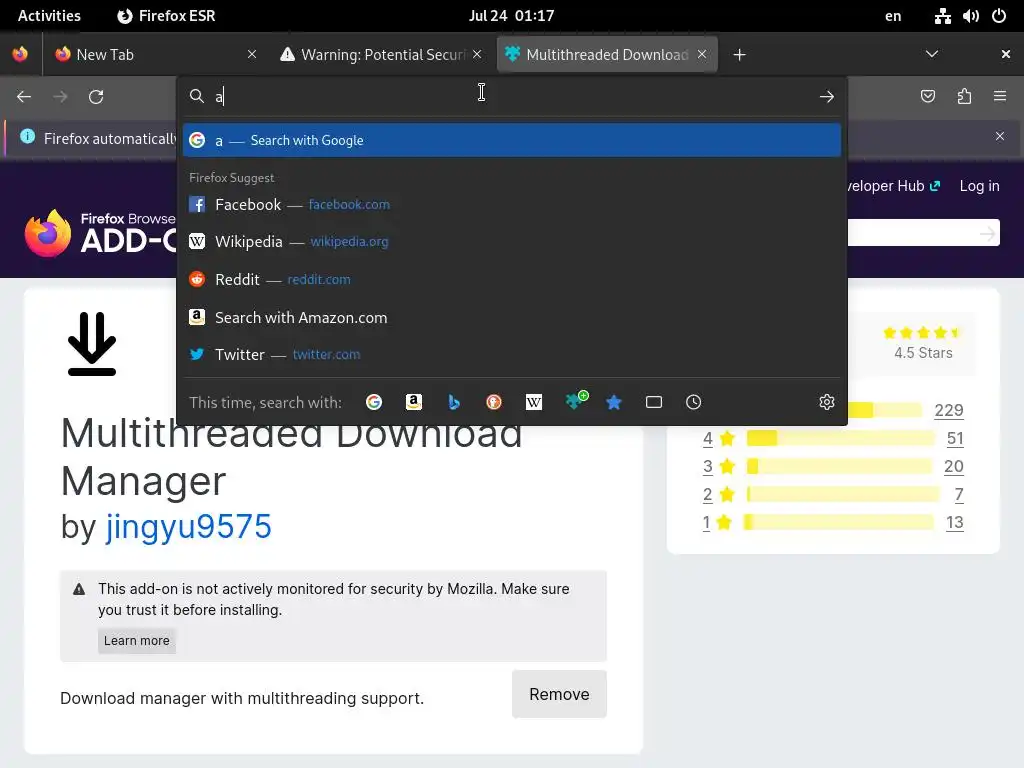Click the 1-star rating bar
Screen dimensions: 1024x768
(839, 522)
